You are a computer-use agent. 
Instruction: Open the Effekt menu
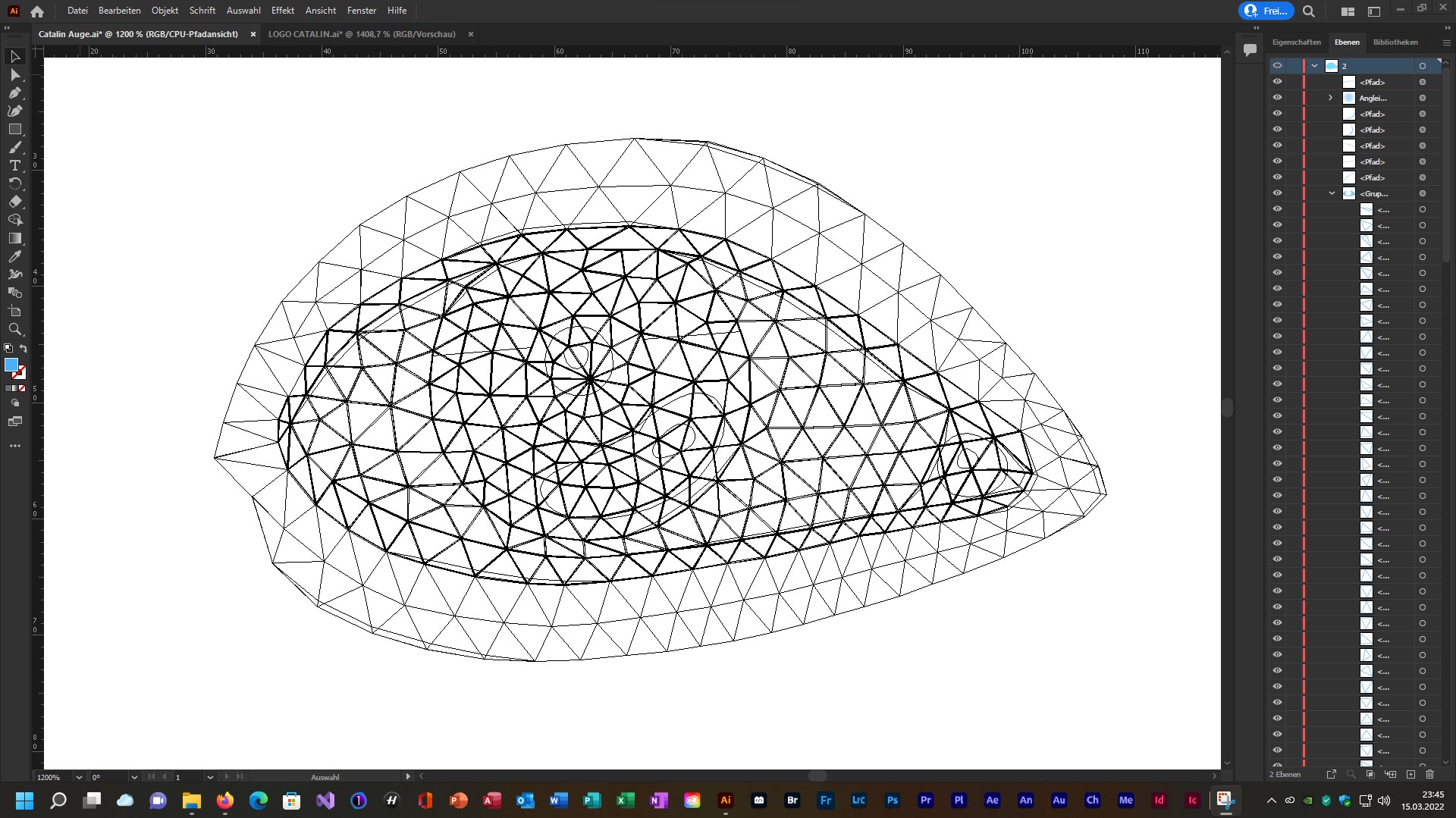pyautogui.click(x=282, y=11)
